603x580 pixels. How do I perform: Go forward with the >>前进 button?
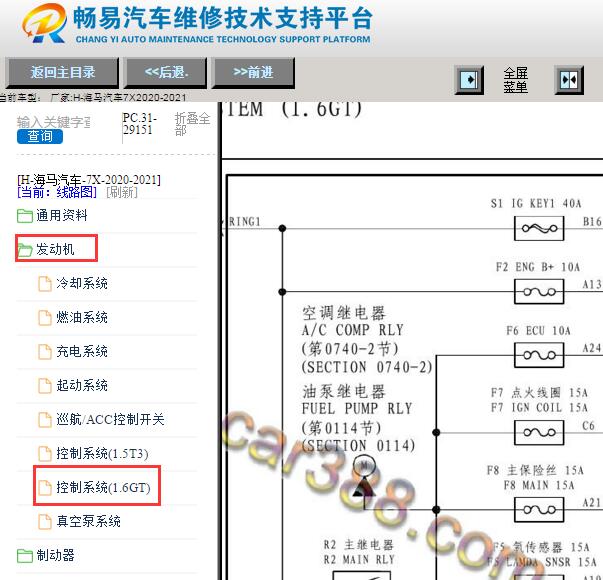253,72
